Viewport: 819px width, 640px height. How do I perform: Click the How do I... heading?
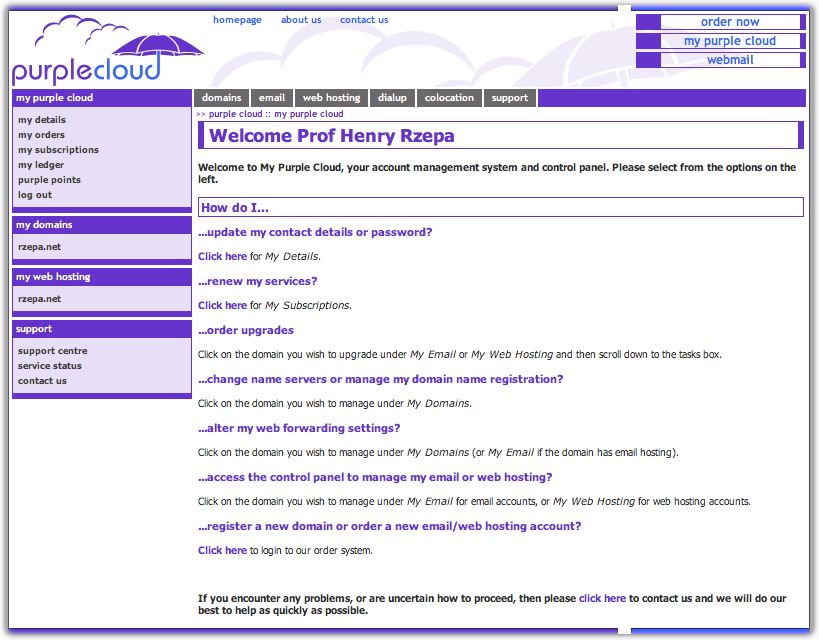[x=235, y=208]
